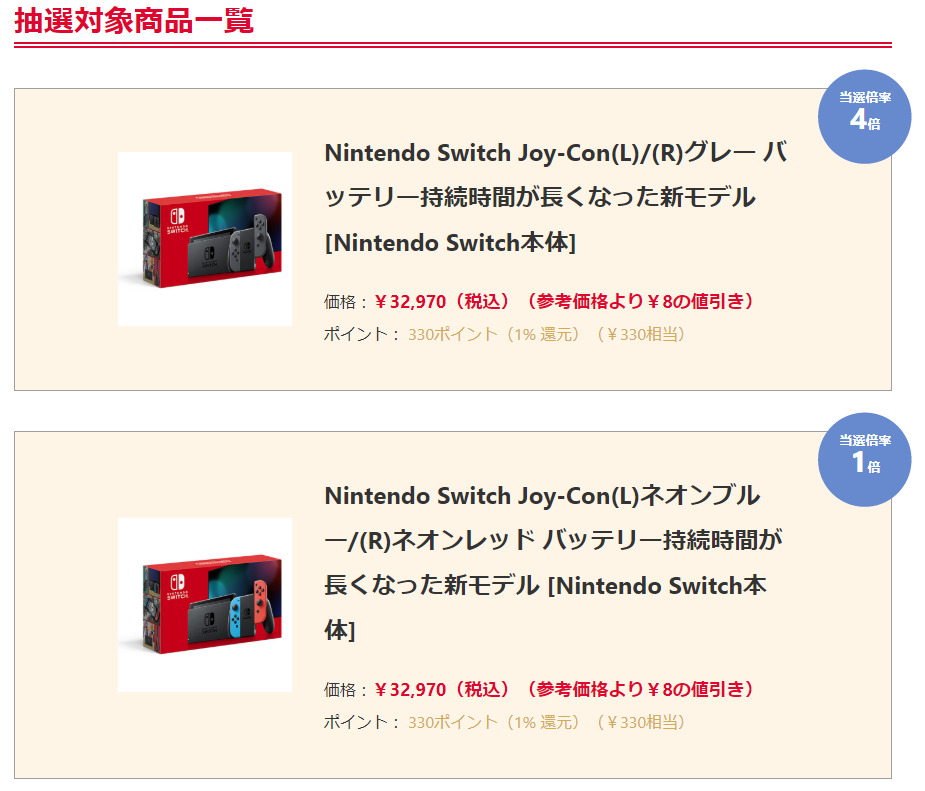Screen dimensions: 925x791
Task: Click the gray model's 参考価格より¥8の値引き text
Action: 640,301
